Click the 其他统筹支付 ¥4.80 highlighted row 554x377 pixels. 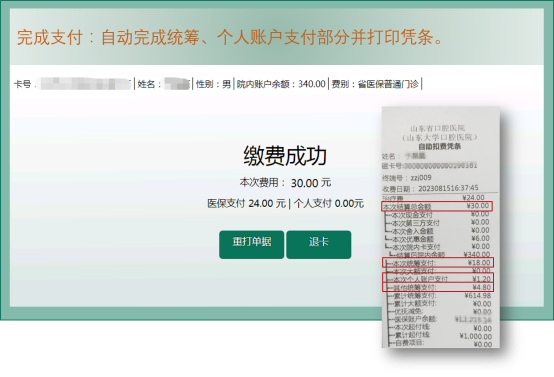click(x=438, y=287)
